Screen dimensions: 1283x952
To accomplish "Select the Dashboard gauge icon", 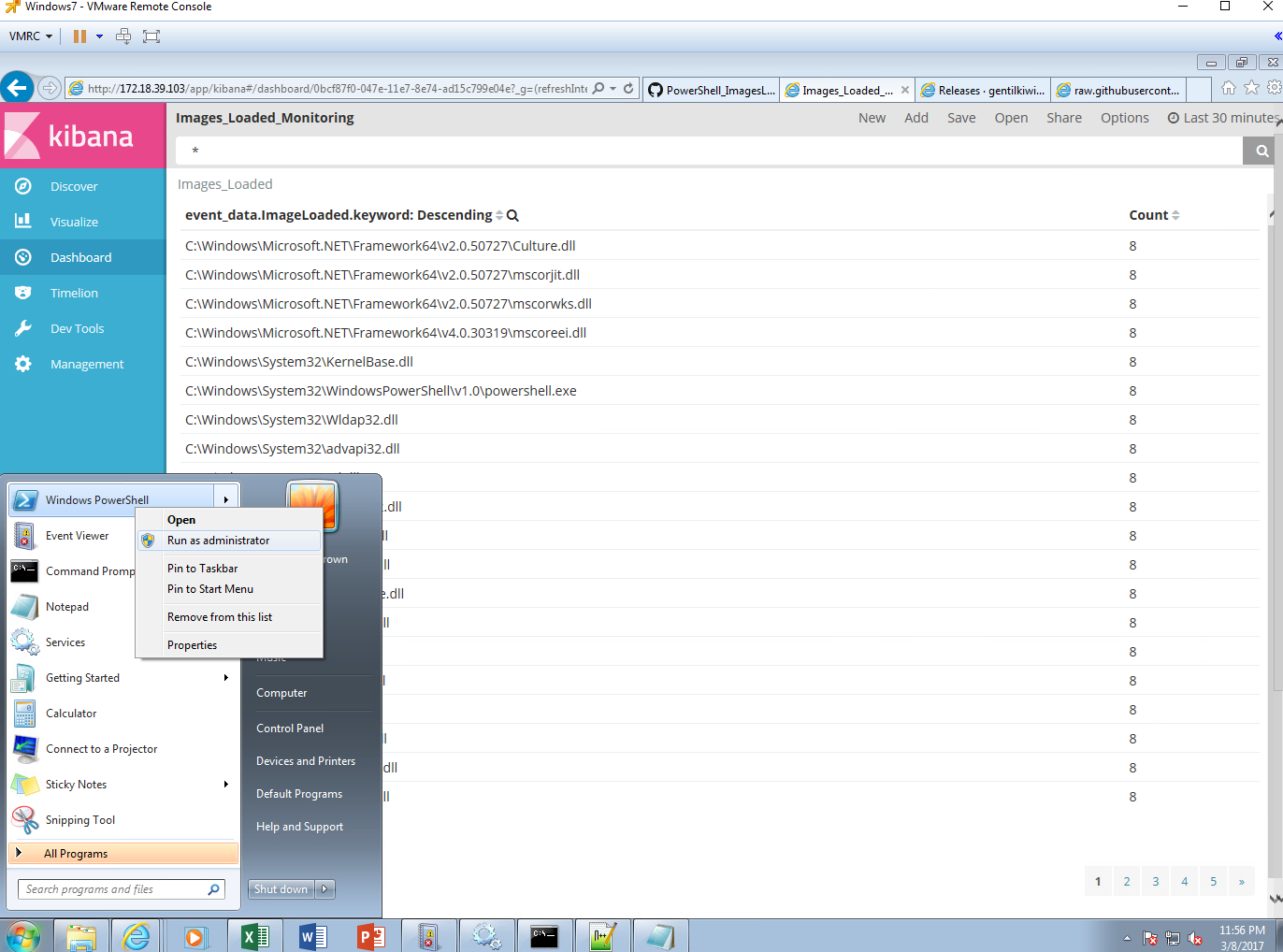I will (23, 257).
